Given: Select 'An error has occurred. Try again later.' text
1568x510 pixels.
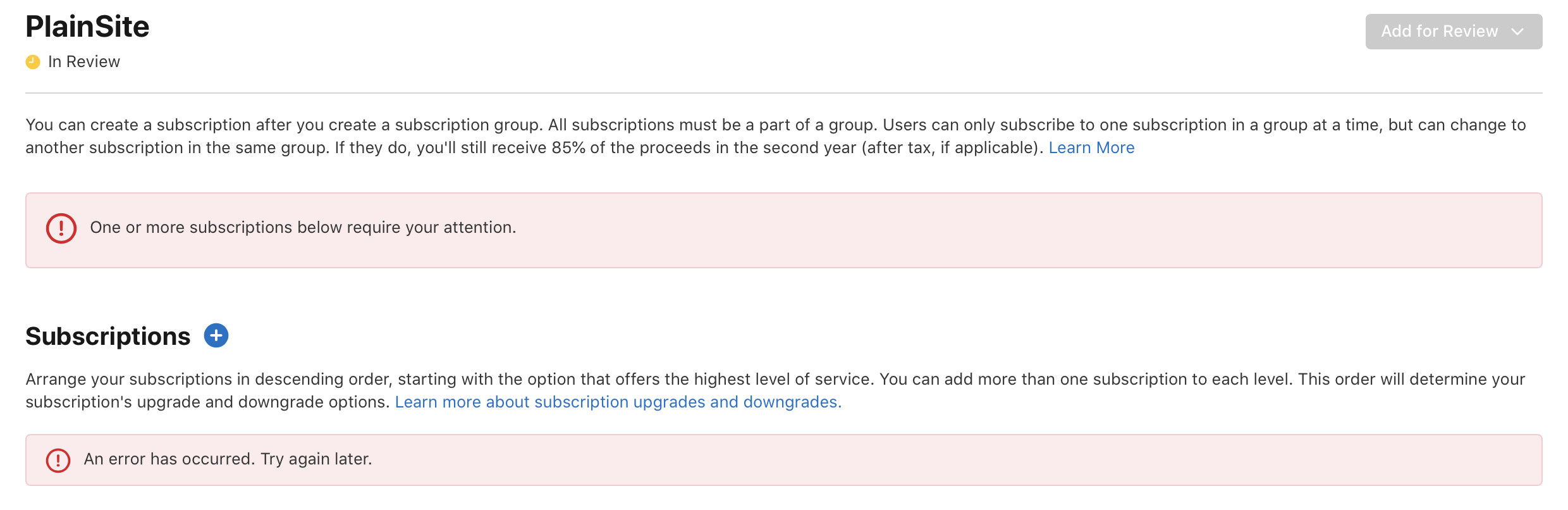Looking at the screenshot, I should (228, 459).
